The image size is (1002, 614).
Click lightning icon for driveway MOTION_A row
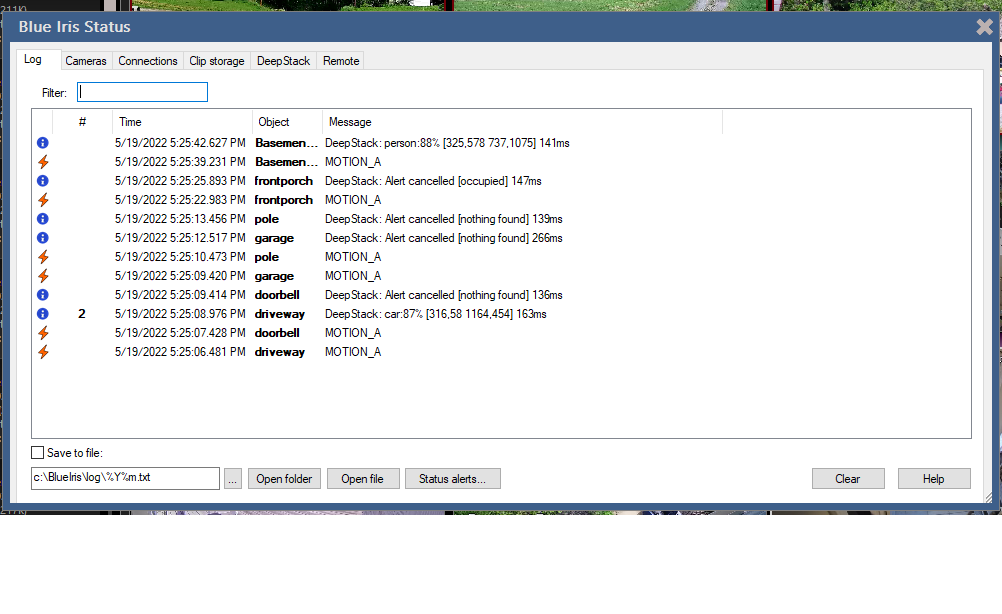pyautogui.click(x=43, y=352)
